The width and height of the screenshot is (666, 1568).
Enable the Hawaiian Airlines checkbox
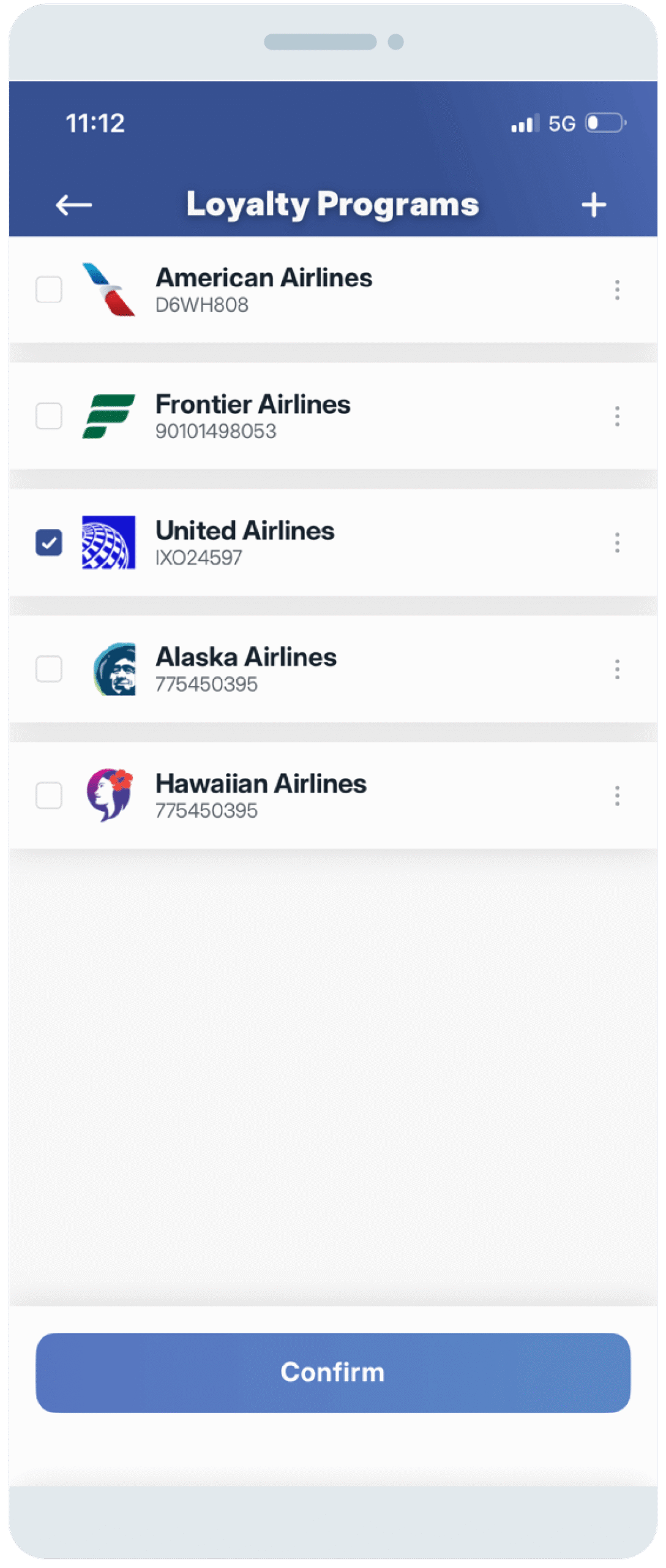pyautogui.click(x=49, y=796)
